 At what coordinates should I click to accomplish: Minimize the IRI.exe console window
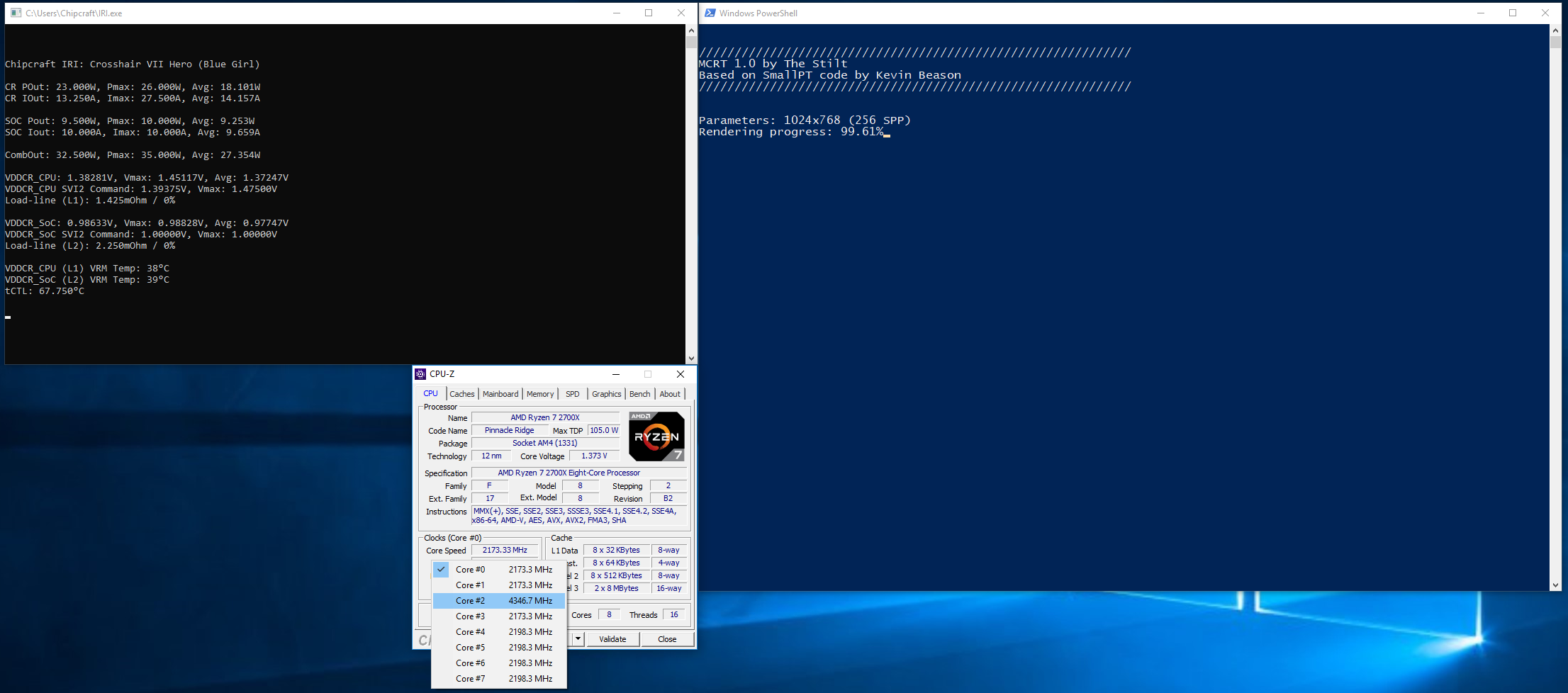click(x=617, y=13)
